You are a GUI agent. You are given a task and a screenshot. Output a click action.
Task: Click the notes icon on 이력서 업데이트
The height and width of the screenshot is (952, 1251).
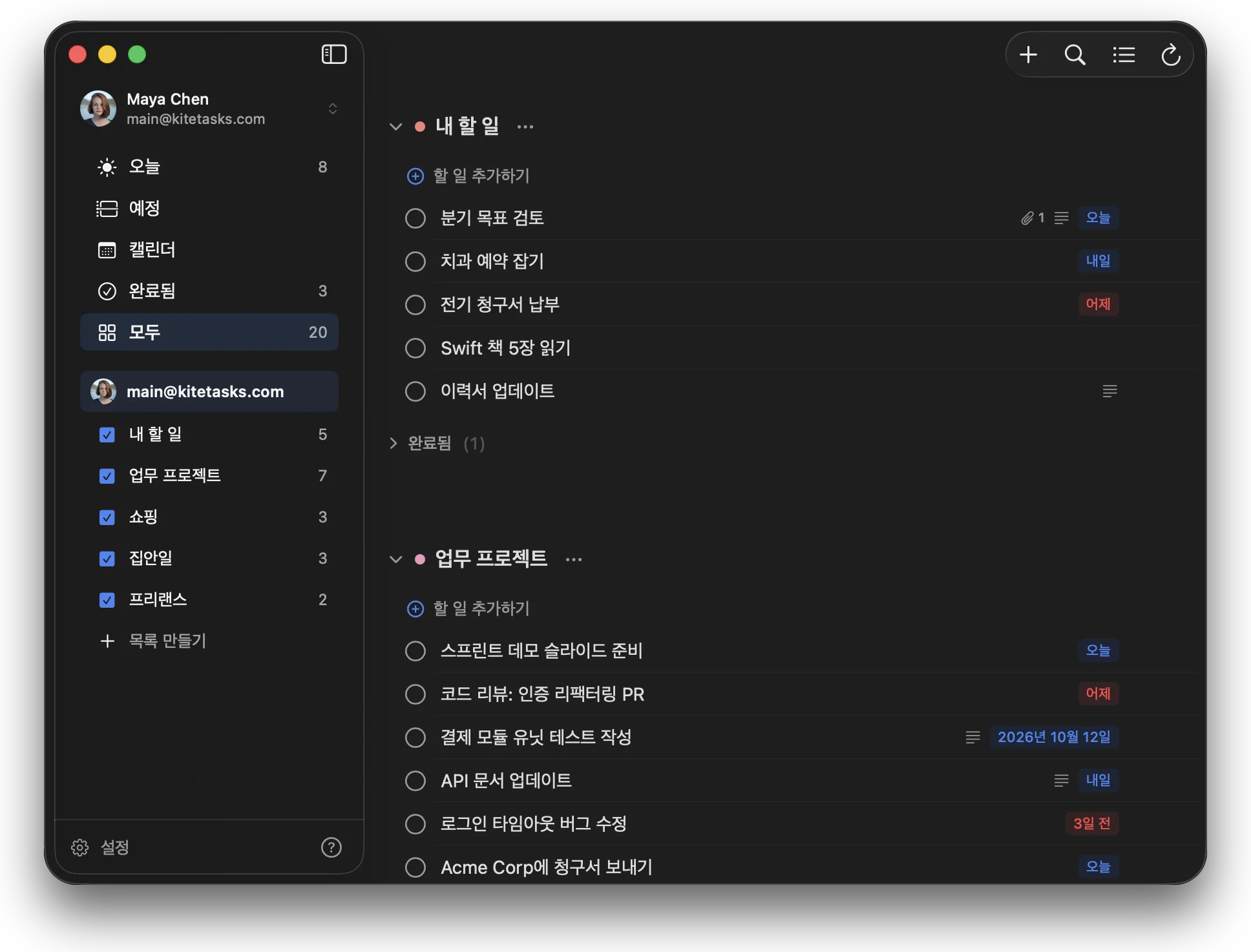(1109, 391)
